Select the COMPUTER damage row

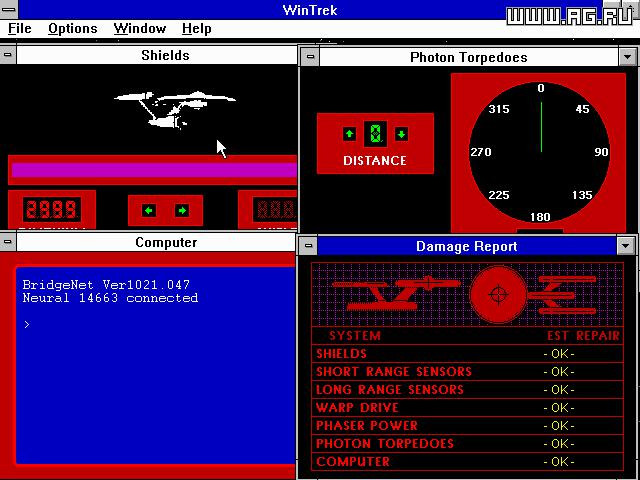(x=468, y=461)
